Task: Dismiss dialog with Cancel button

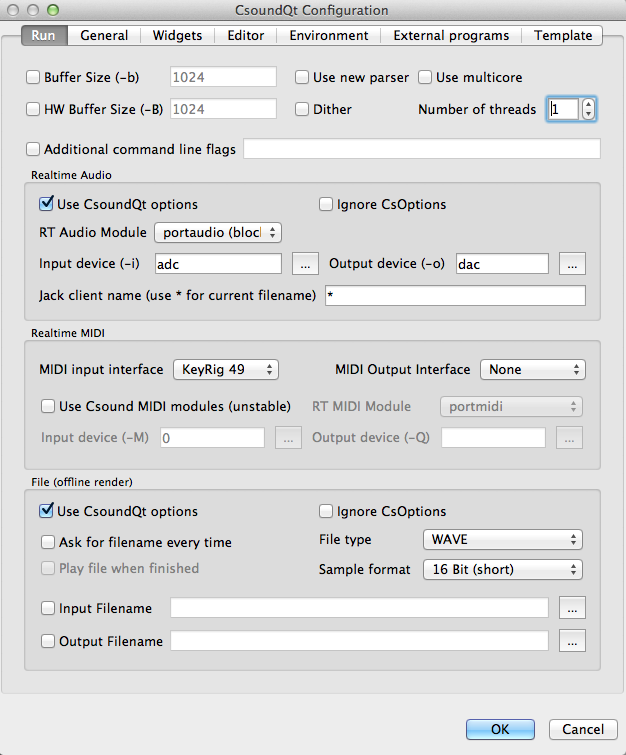Action: tap(583, 729)
